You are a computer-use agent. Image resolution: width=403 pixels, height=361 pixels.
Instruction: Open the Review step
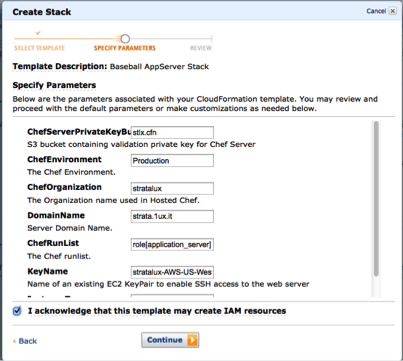tap(201, 48)
